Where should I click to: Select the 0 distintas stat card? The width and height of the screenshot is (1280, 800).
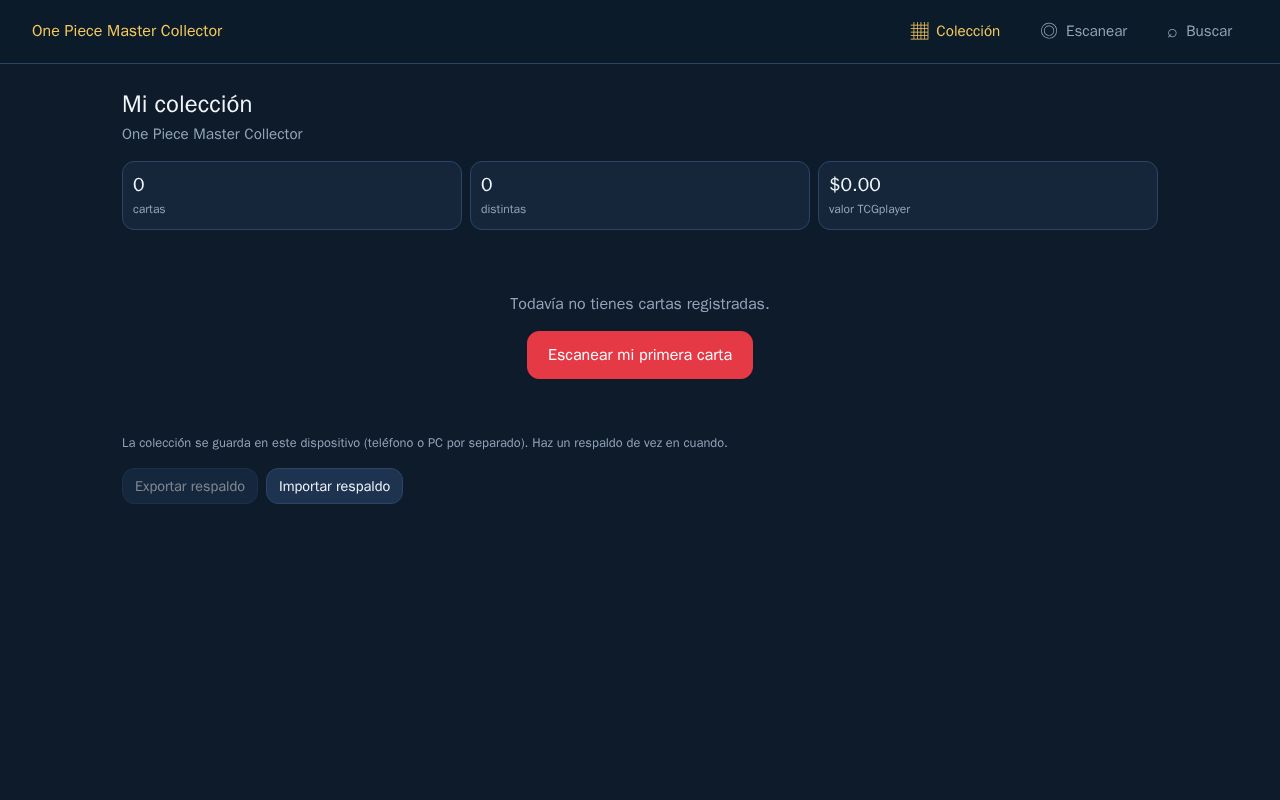640,196
